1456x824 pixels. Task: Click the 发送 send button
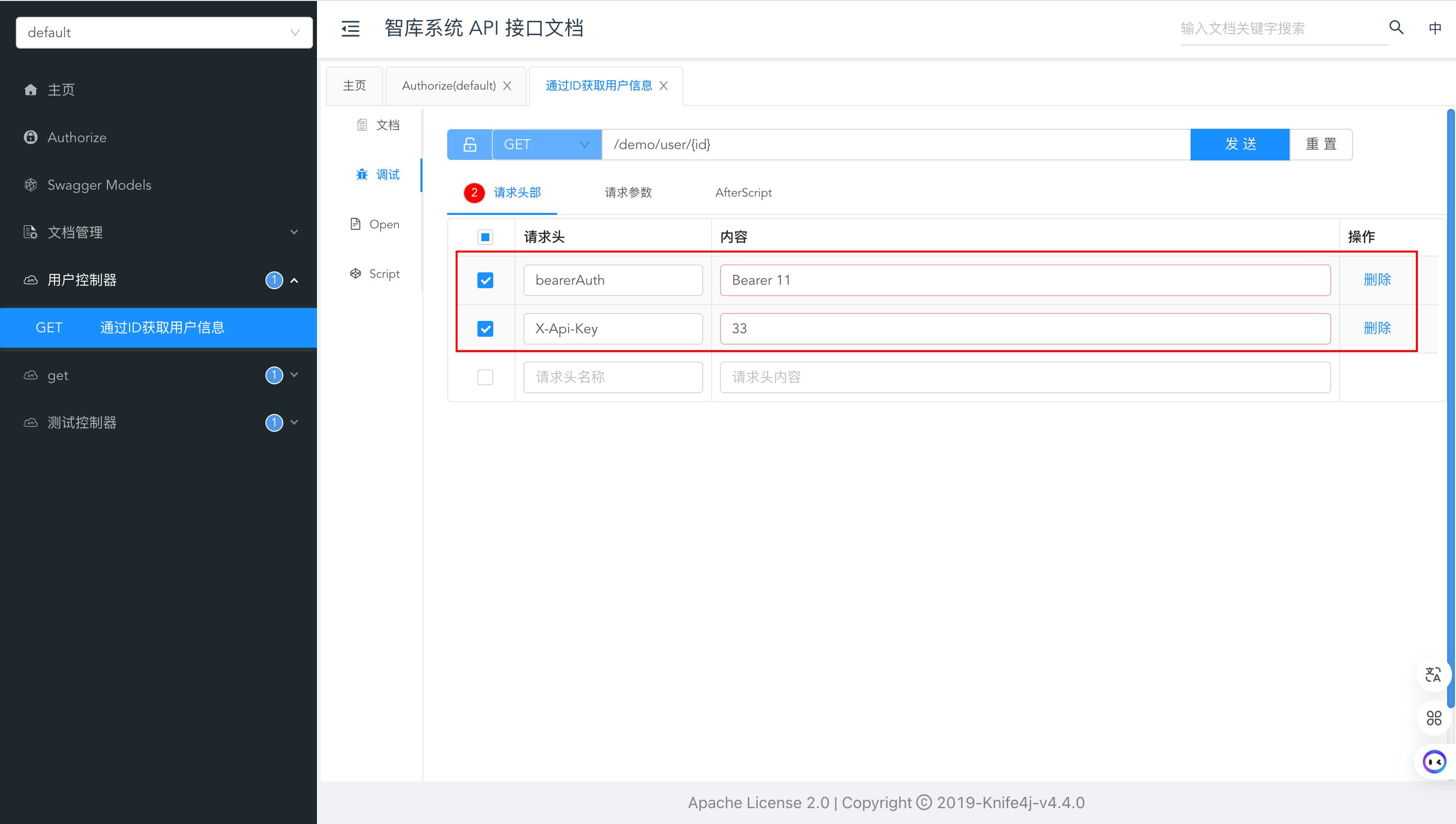[x=1240, y=144]
